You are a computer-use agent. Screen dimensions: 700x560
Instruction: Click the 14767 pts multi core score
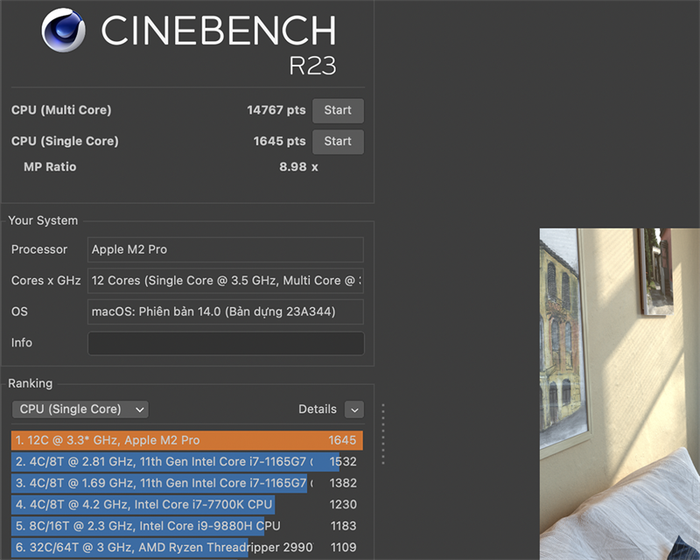tap(276, 110)
